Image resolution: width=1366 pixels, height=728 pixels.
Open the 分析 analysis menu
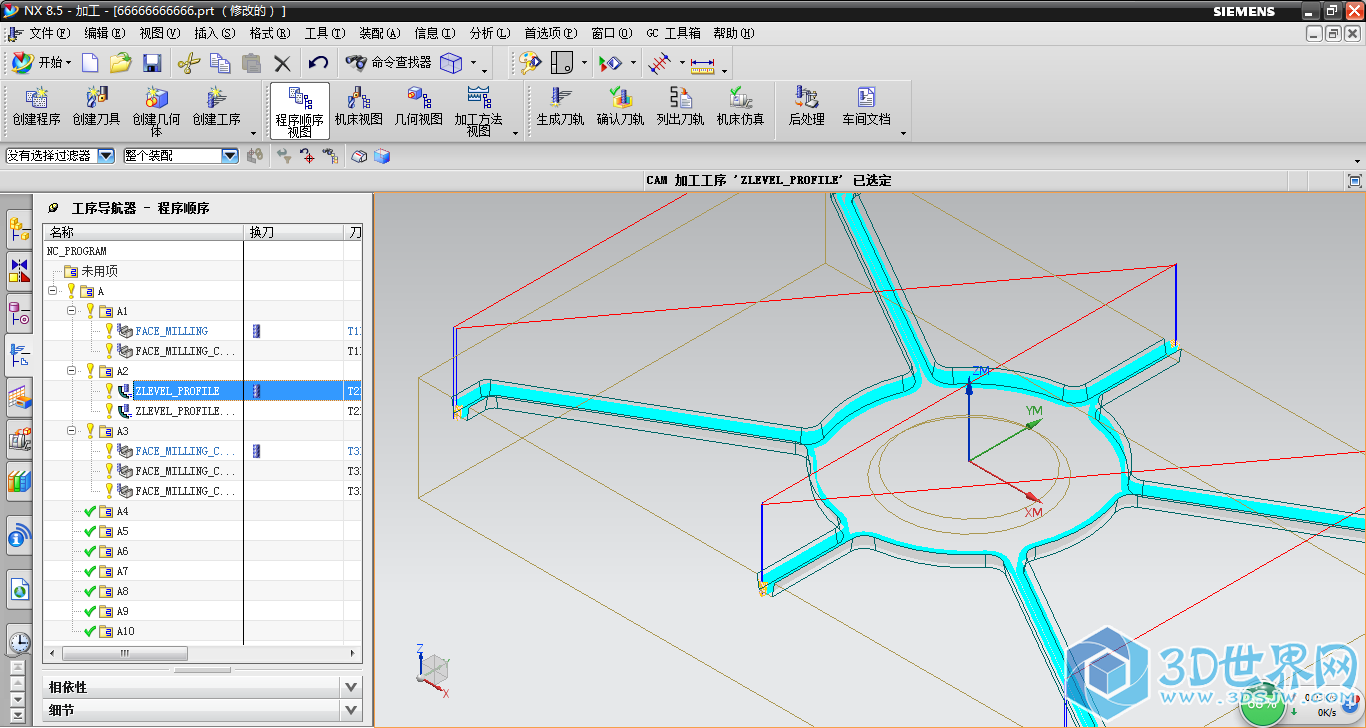tap(490, 33)
